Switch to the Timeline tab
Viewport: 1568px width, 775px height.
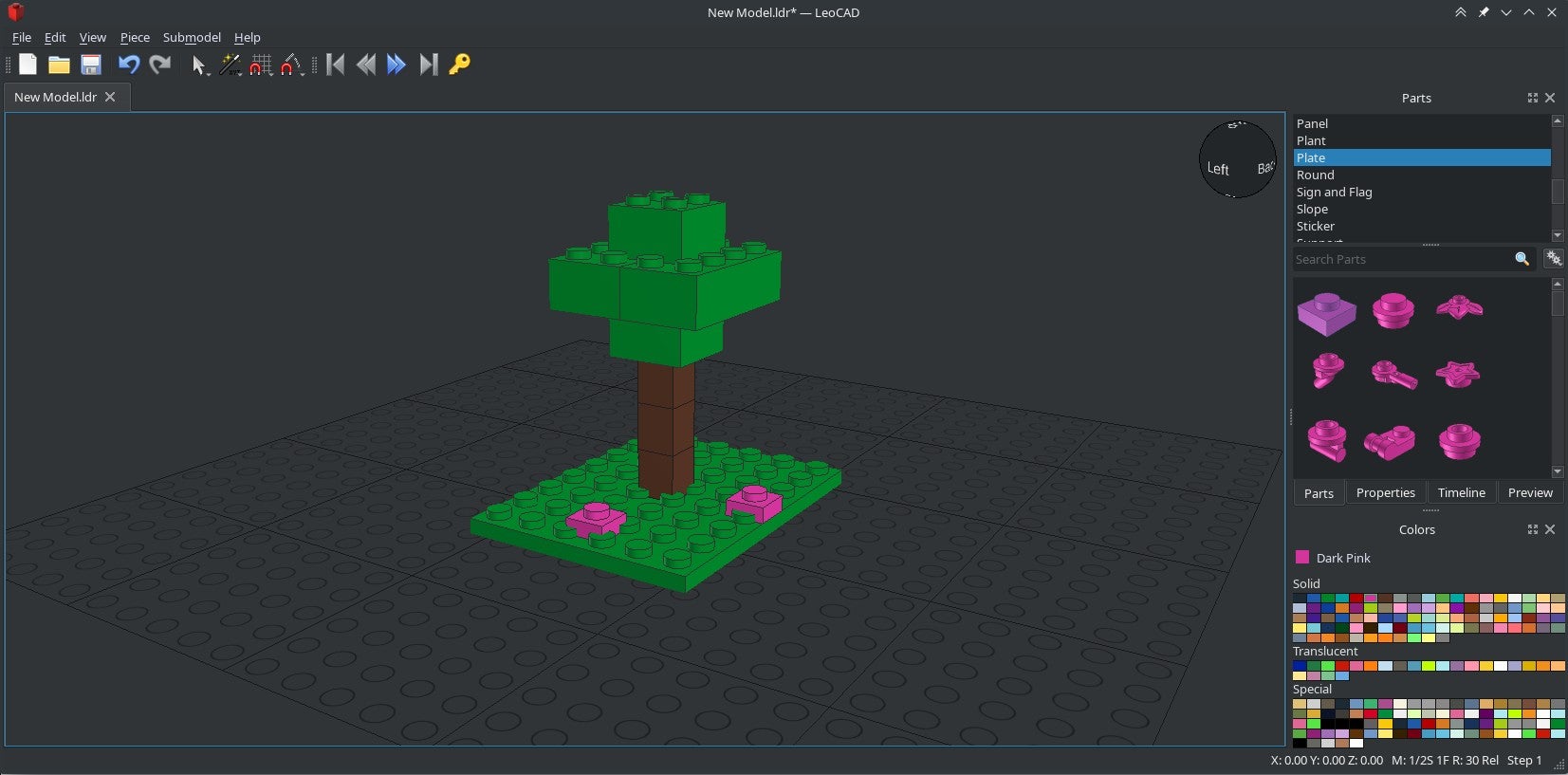pos(1461,492)
